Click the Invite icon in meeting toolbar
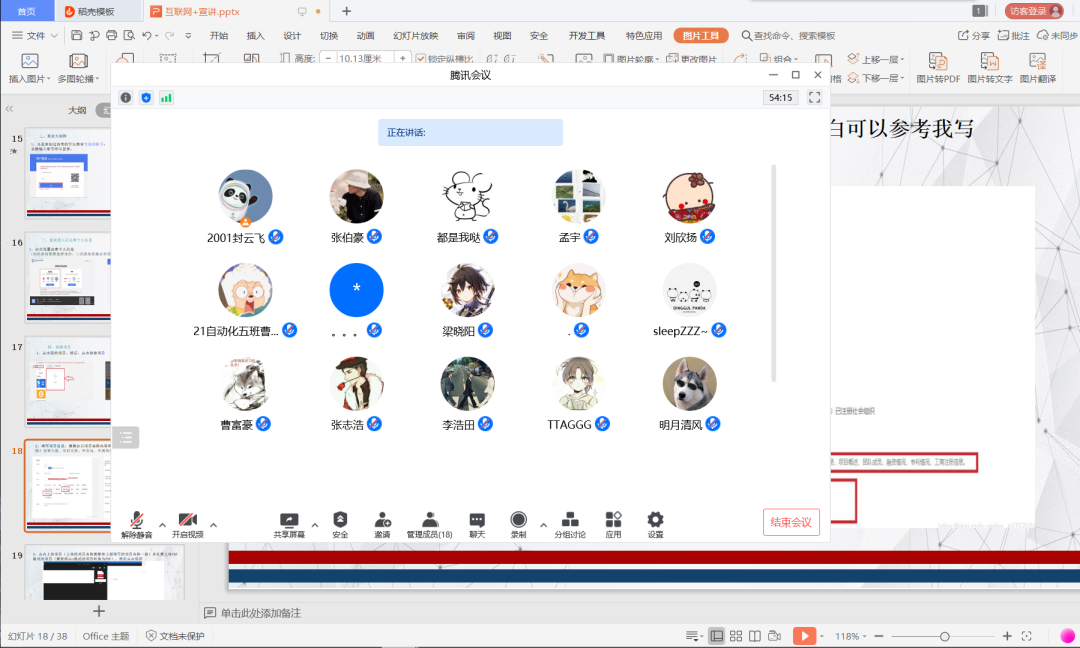The image size is (1080, 648). [x=382, y=525]
